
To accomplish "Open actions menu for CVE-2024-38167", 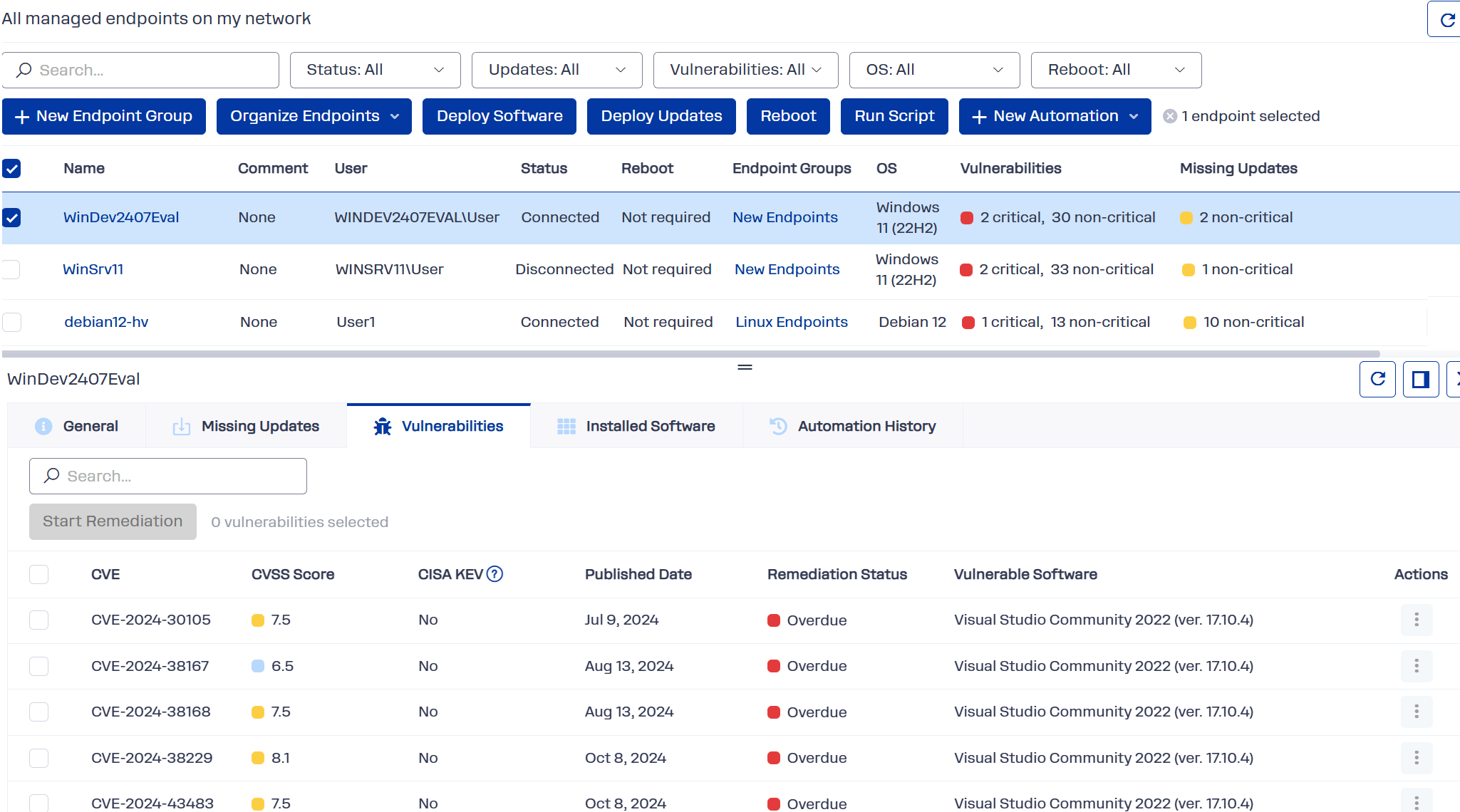I will click(x=1417, y=666).
